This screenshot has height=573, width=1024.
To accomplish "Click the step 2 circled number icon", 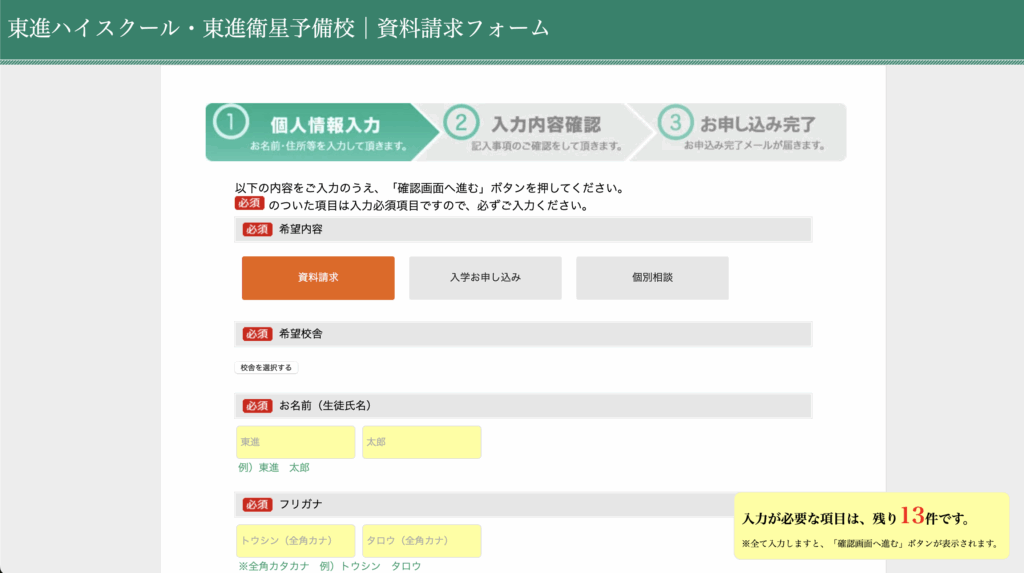I will pos(460,123).
